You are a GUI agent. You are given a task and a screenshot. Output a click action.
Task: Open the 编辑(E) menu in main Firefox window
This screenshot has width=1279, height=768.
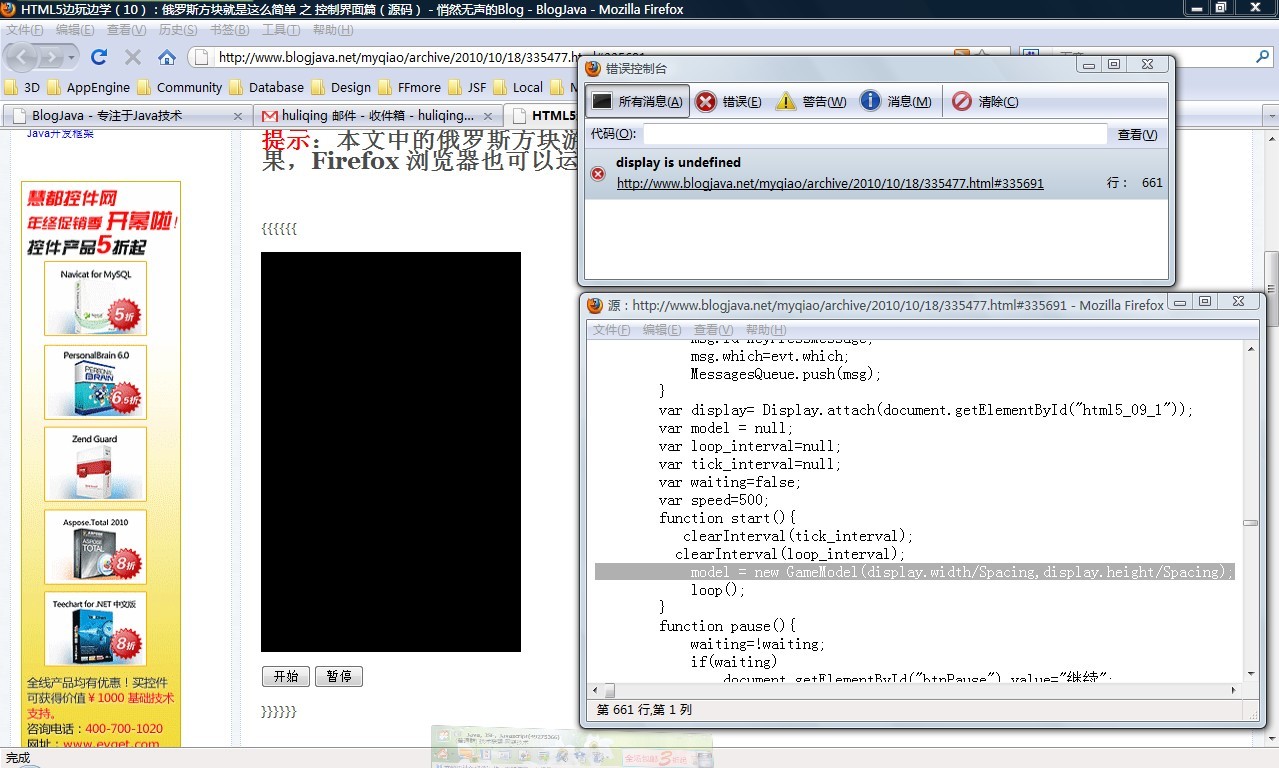[x=75, y=30]
